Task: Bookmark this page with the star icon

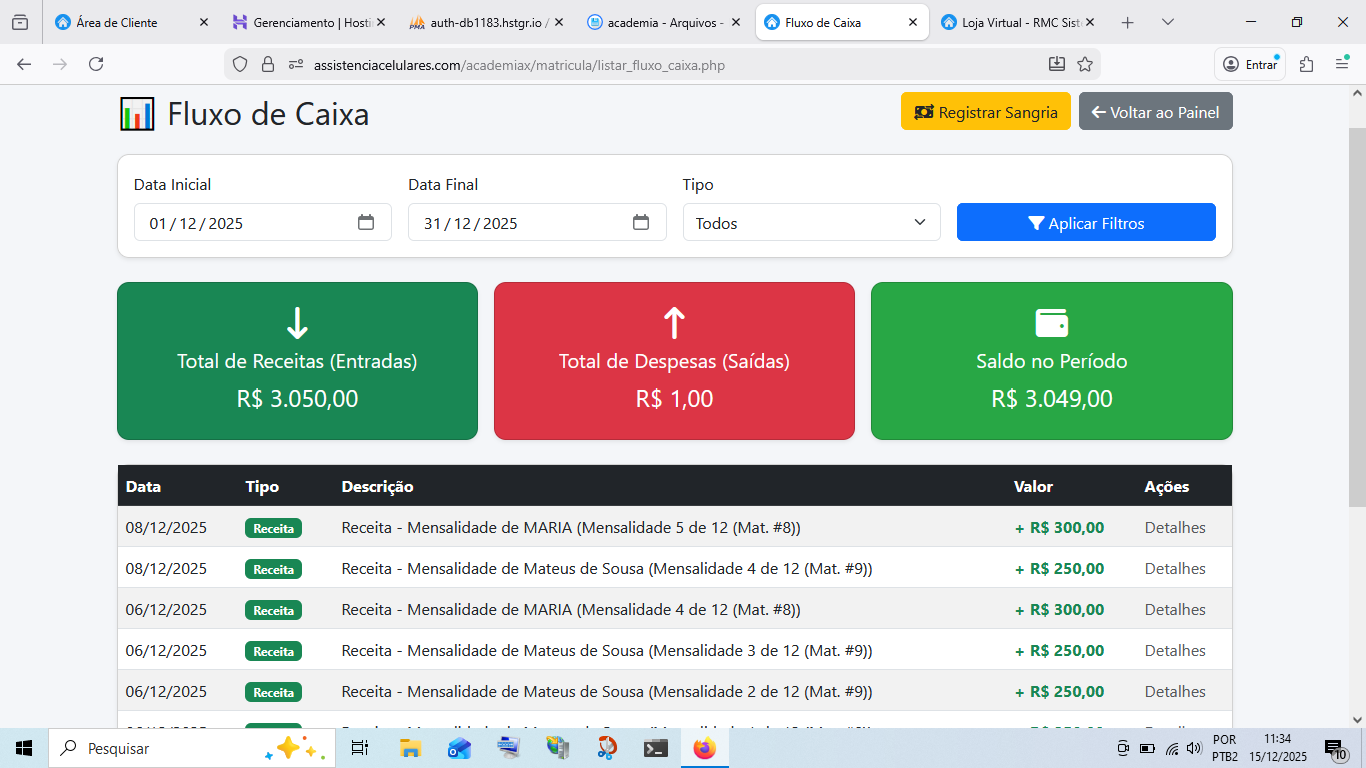Action: (1085, 65)
